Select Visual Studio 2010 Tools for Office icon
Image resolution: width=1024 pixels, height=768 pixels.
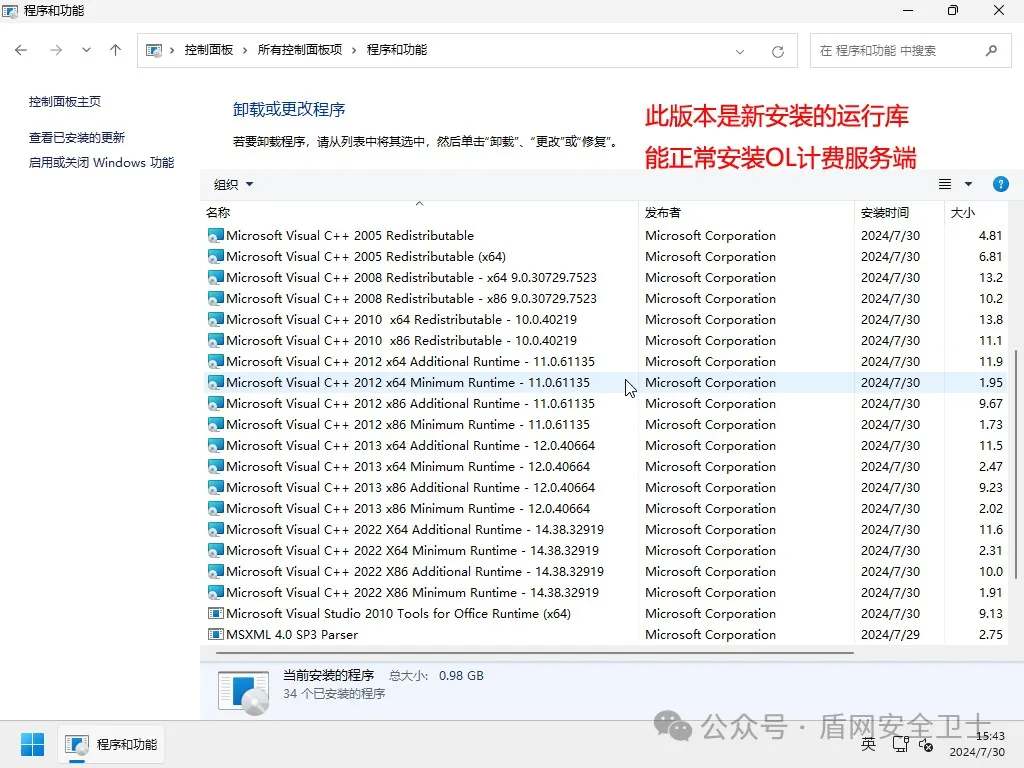[x=216, y=613]
